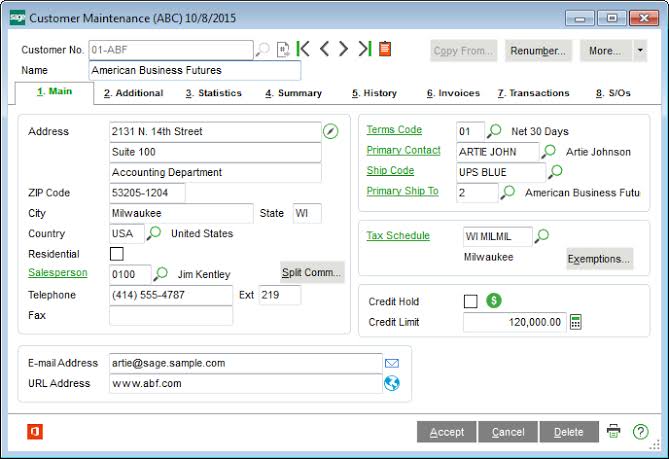Click the Name field
This screenshot has height=459, width=669.
195,70
